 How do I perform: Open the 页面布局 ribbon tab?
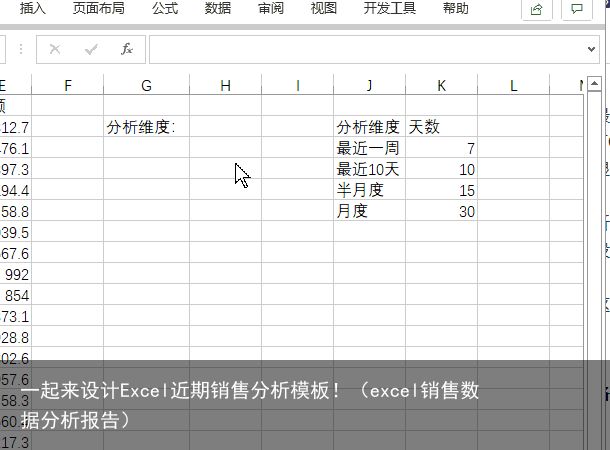pyautogui.click(x=99, y=8)
